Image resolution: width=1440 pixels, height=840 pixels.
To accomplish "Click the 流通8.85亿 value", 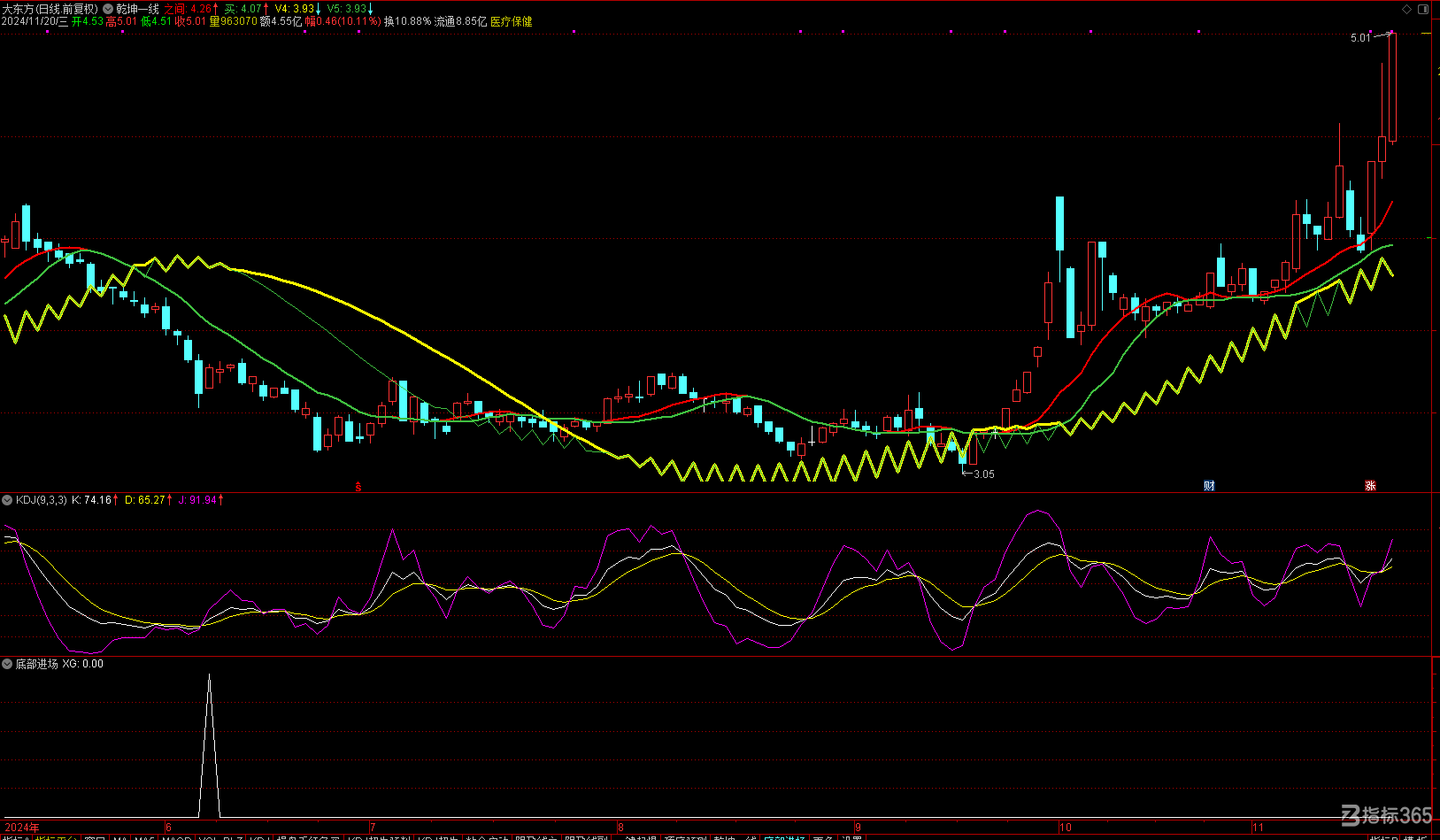I will [x=460, y=21].
